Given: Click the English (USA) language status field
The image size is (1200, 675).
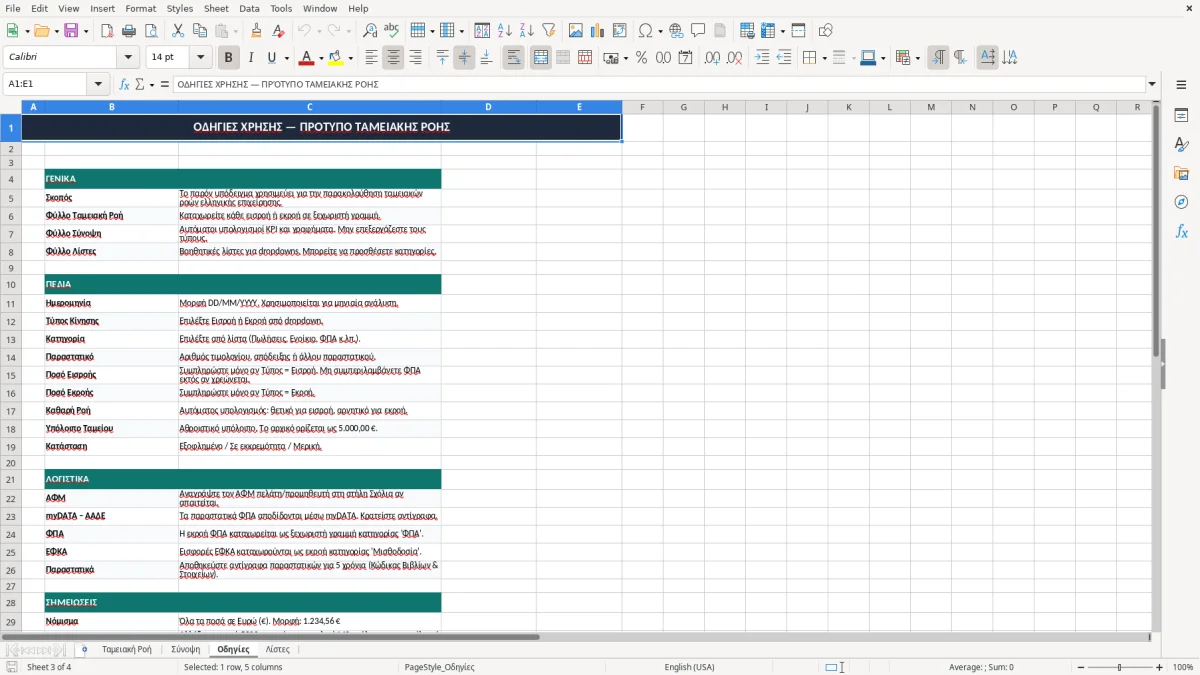Looking at the screenshot, I should (x=689, y=667).
